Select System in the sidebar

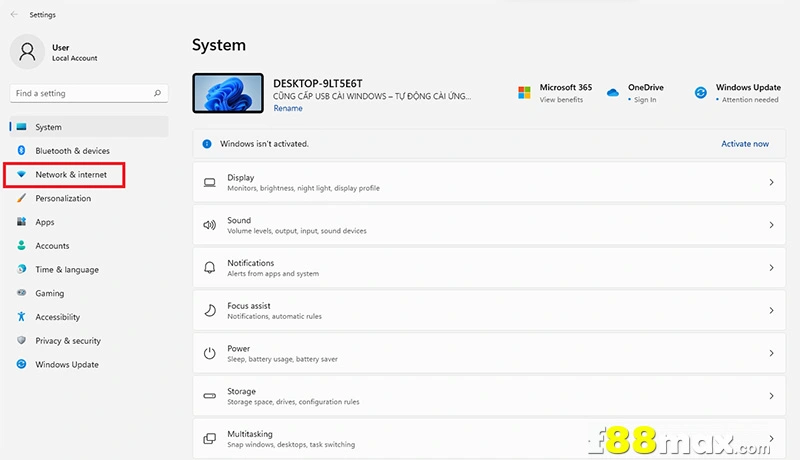pyautogui.click(x=89, y=126)
